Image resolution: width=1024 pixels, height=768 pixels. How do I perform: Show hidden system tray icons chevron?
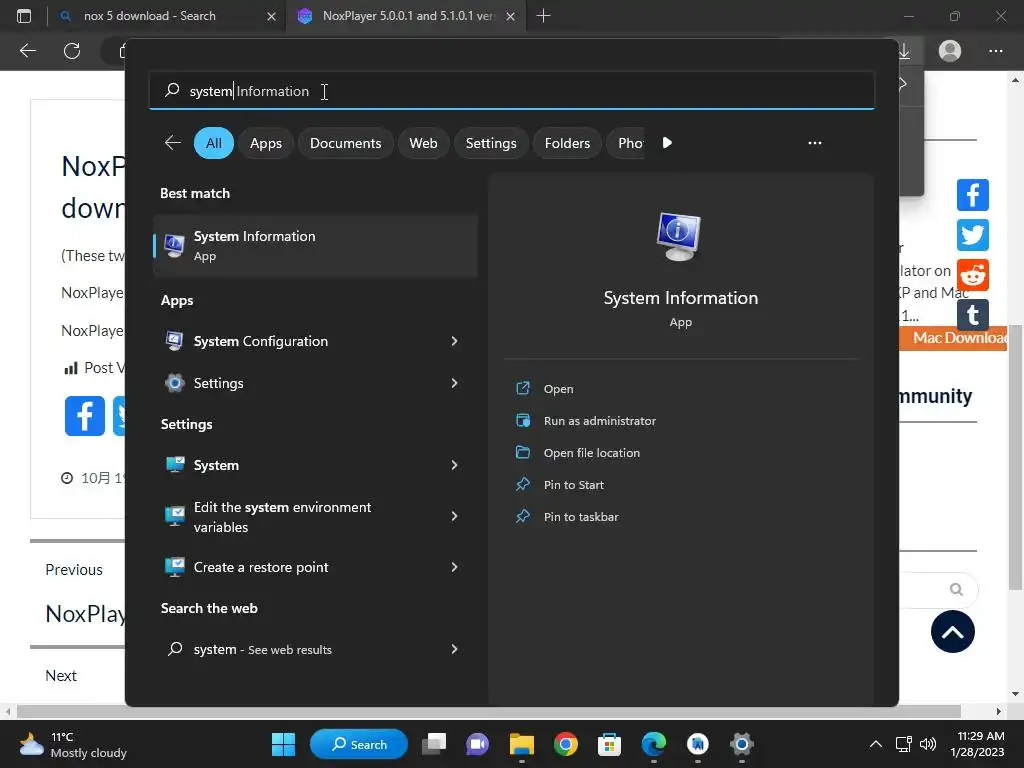point(876,744)
